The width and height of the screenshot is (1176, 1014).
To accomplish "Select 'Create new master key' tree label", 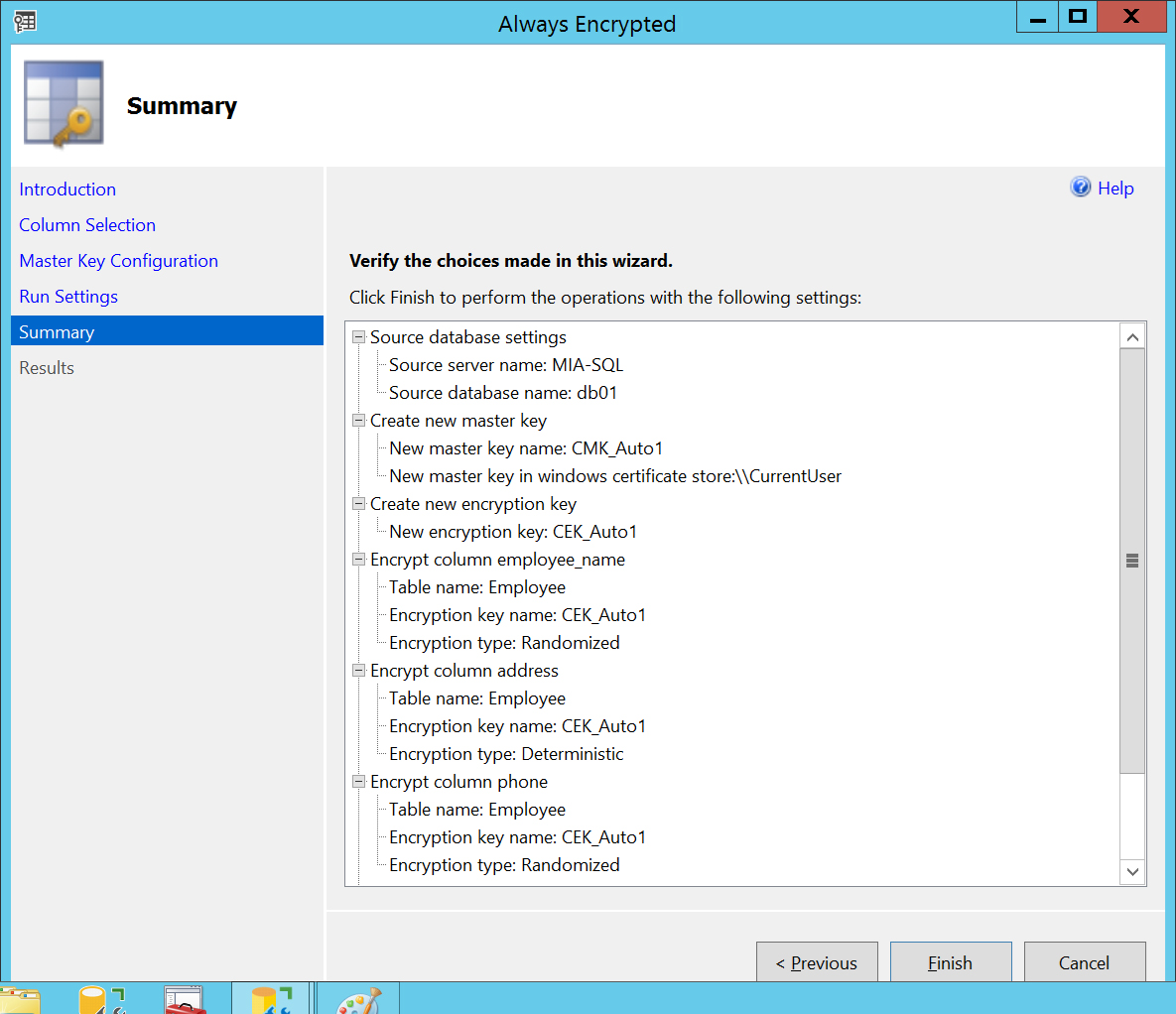I will click(458, 421).
